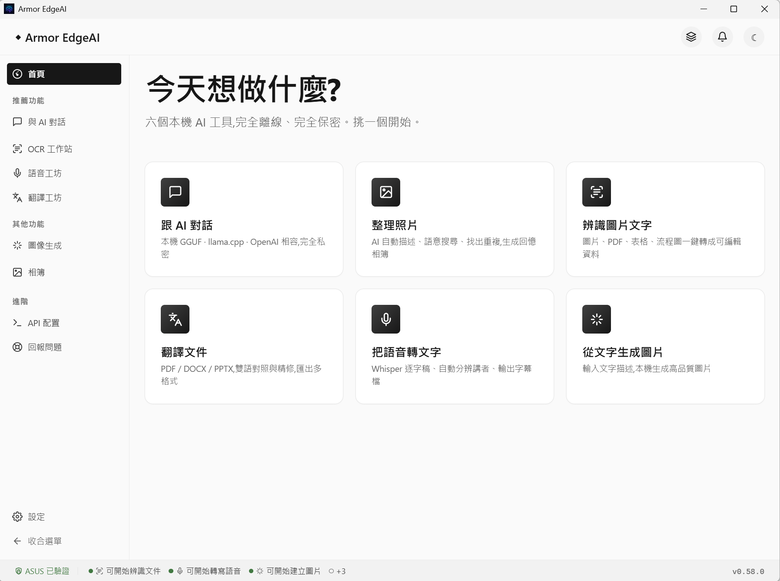Click the picture icon beside 相簿
This screenshot has width=780, height=581.
click(17, 272)
